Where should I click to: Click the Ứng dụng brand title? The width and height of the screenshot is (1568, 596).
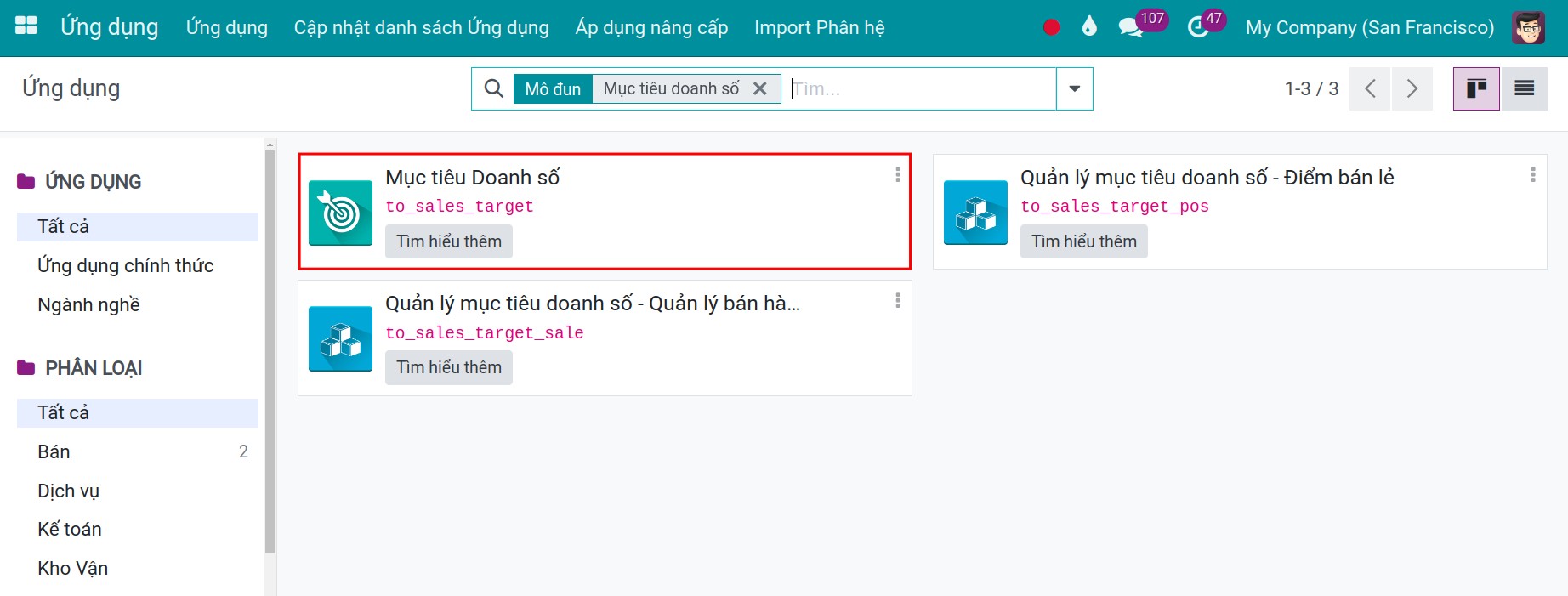coord(110,27)
